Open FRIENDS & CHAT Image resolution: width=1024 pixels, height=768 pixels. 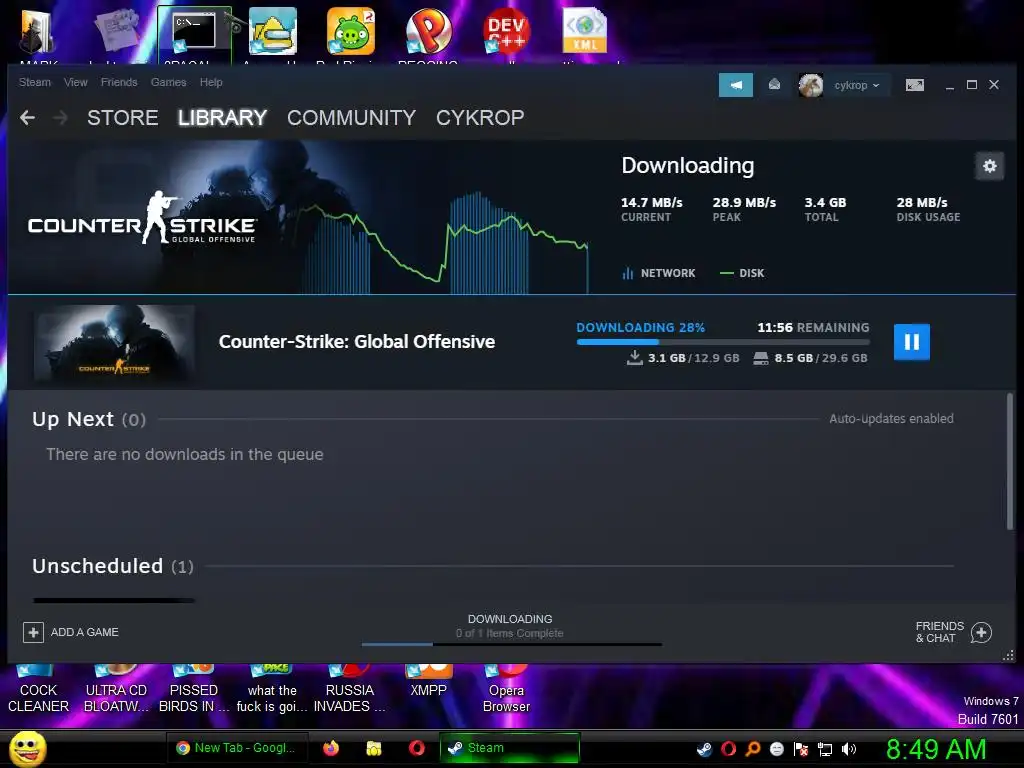tap(953, 632)
